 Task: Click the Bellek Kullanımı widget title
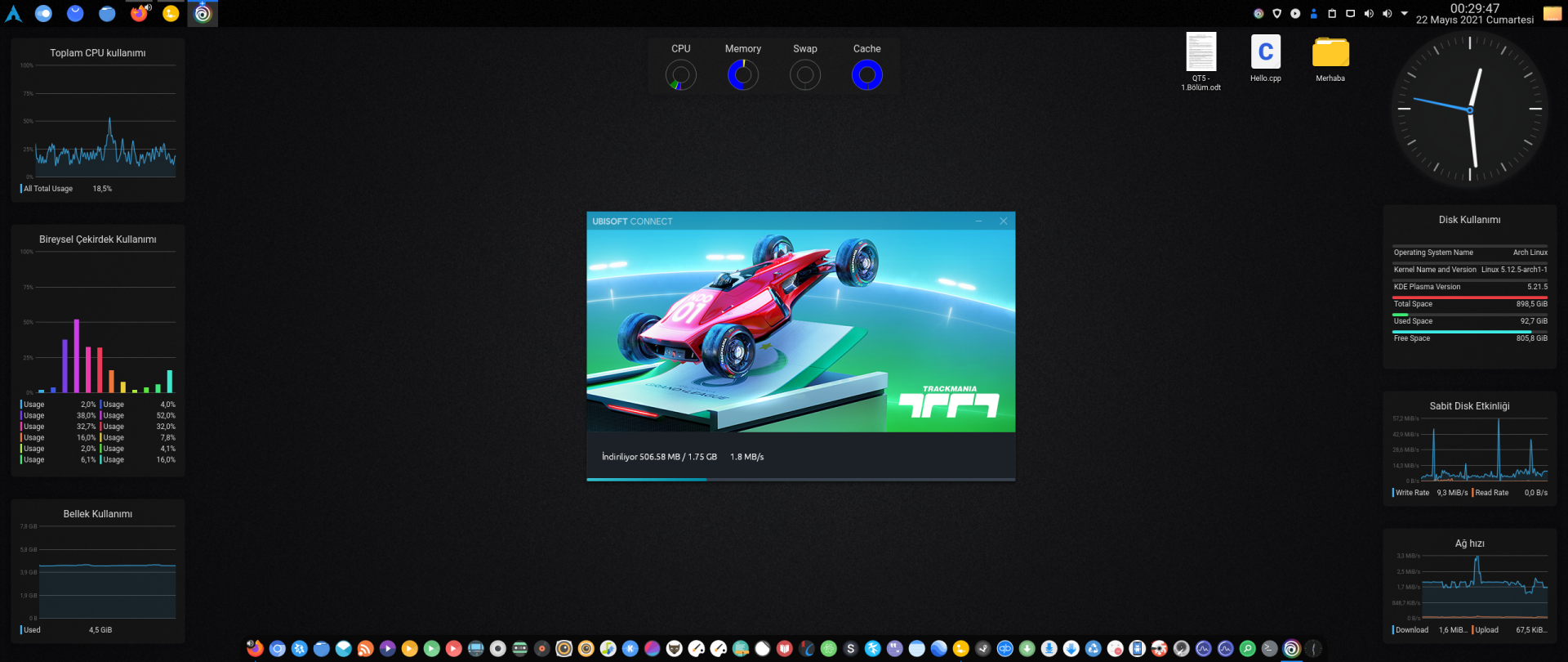point(98,514)
